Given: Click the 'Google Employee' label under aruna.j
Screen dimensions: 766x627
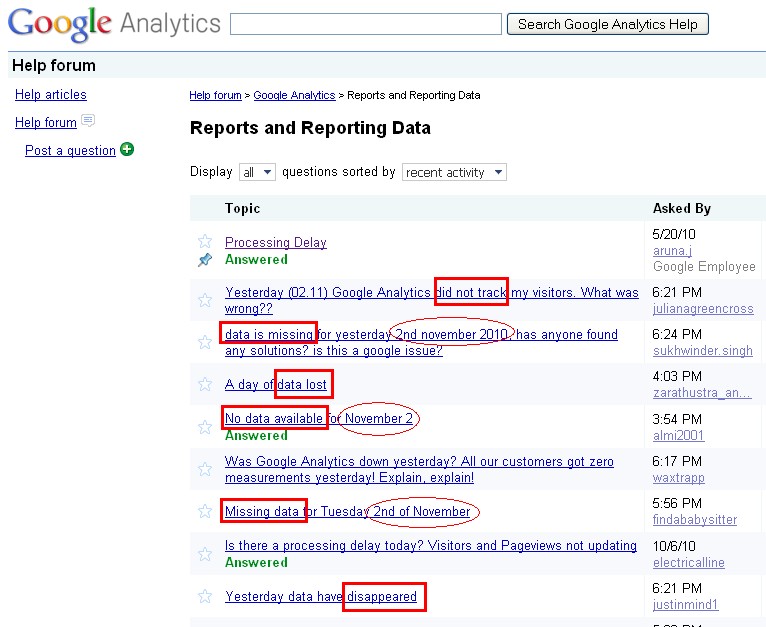Looking at the screenshot, I should [704, 267].
